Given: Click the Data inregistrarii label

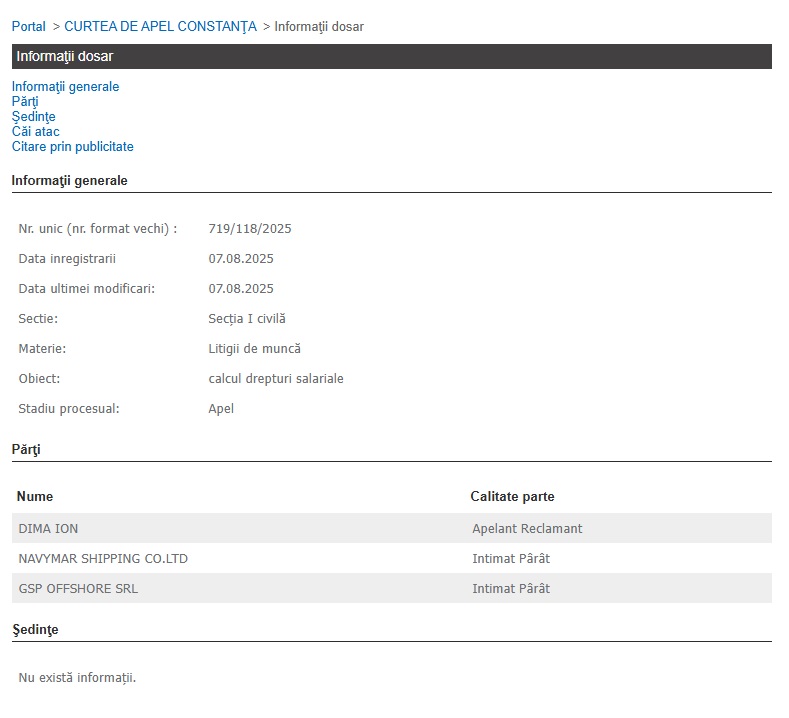Looking at the screenshot, I should [x=67, y=259].
